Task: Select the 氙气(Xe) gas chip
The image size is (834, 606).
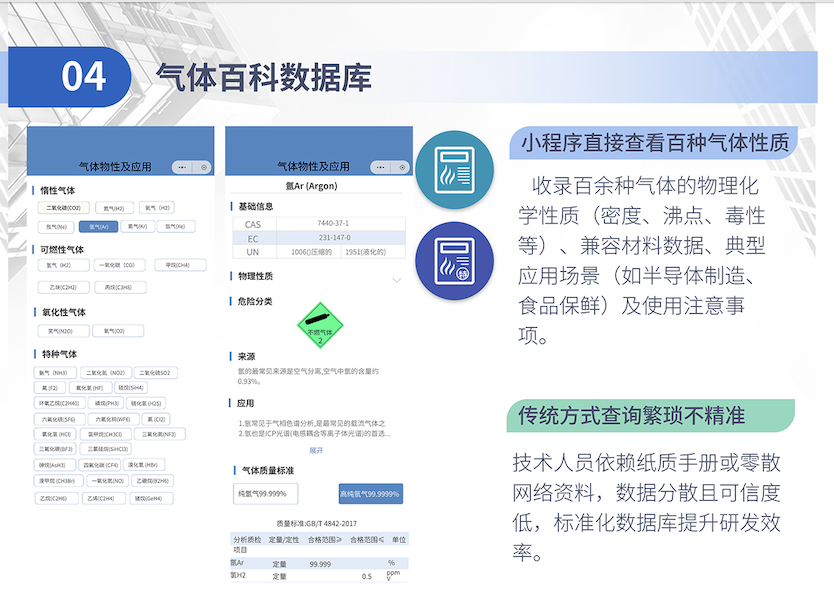Action: coord(176,226)
